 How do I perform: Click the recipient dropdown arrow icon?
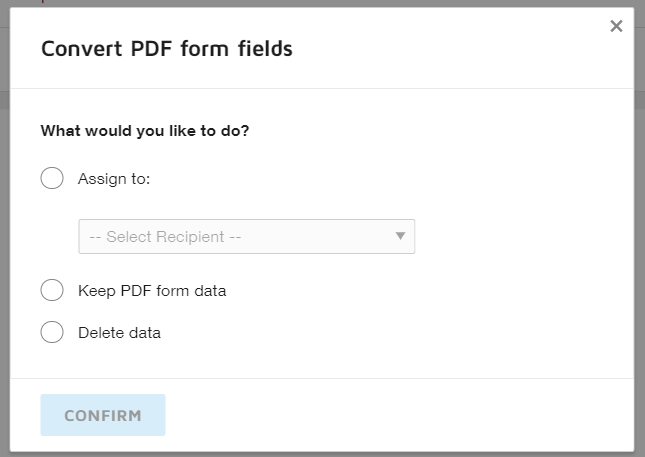[x=400, y=236]
